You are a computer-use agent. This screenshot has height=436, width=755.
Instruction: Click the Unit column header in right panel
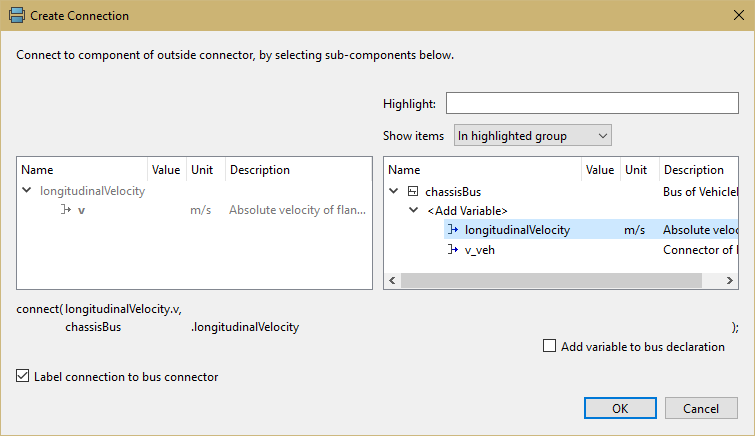[x=636, y=170]
